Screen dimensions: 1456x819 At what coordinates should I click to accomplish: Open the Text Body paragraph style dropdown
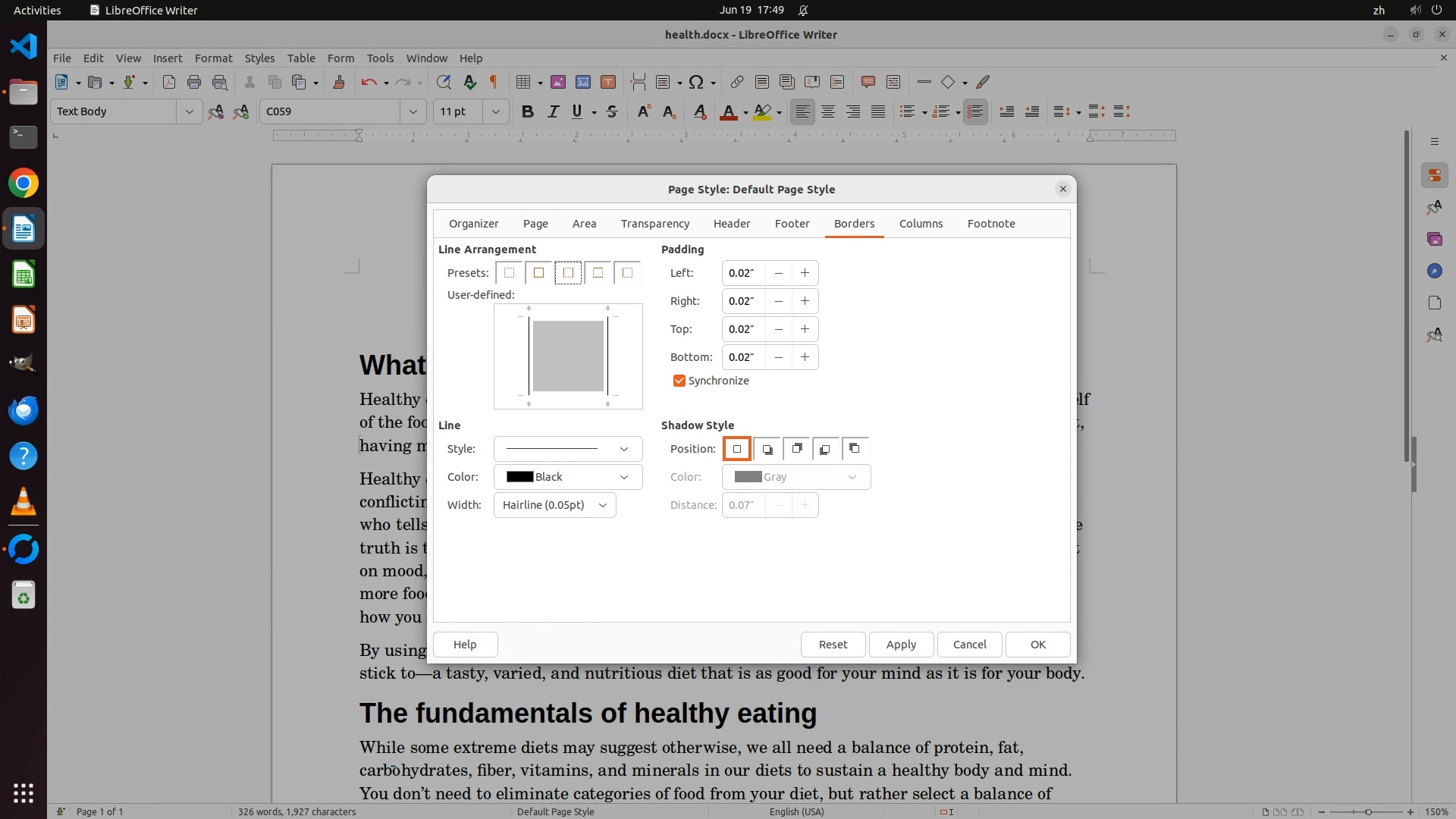[x=189, y=111]
